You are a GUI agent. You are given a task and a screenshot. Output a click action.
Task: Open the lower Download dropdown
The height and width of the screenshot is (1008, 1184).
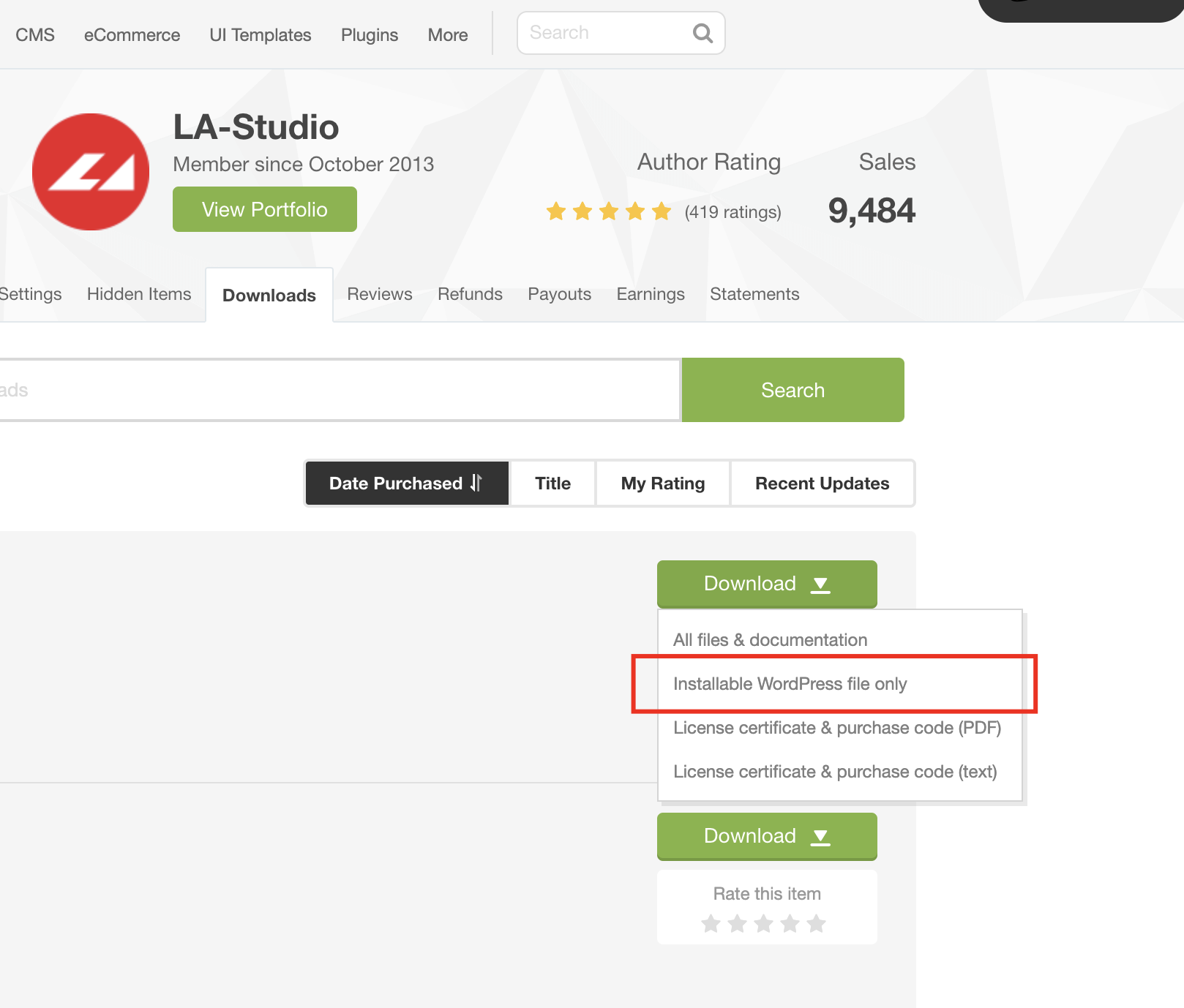pyautogui.click(x=766, y=836)
